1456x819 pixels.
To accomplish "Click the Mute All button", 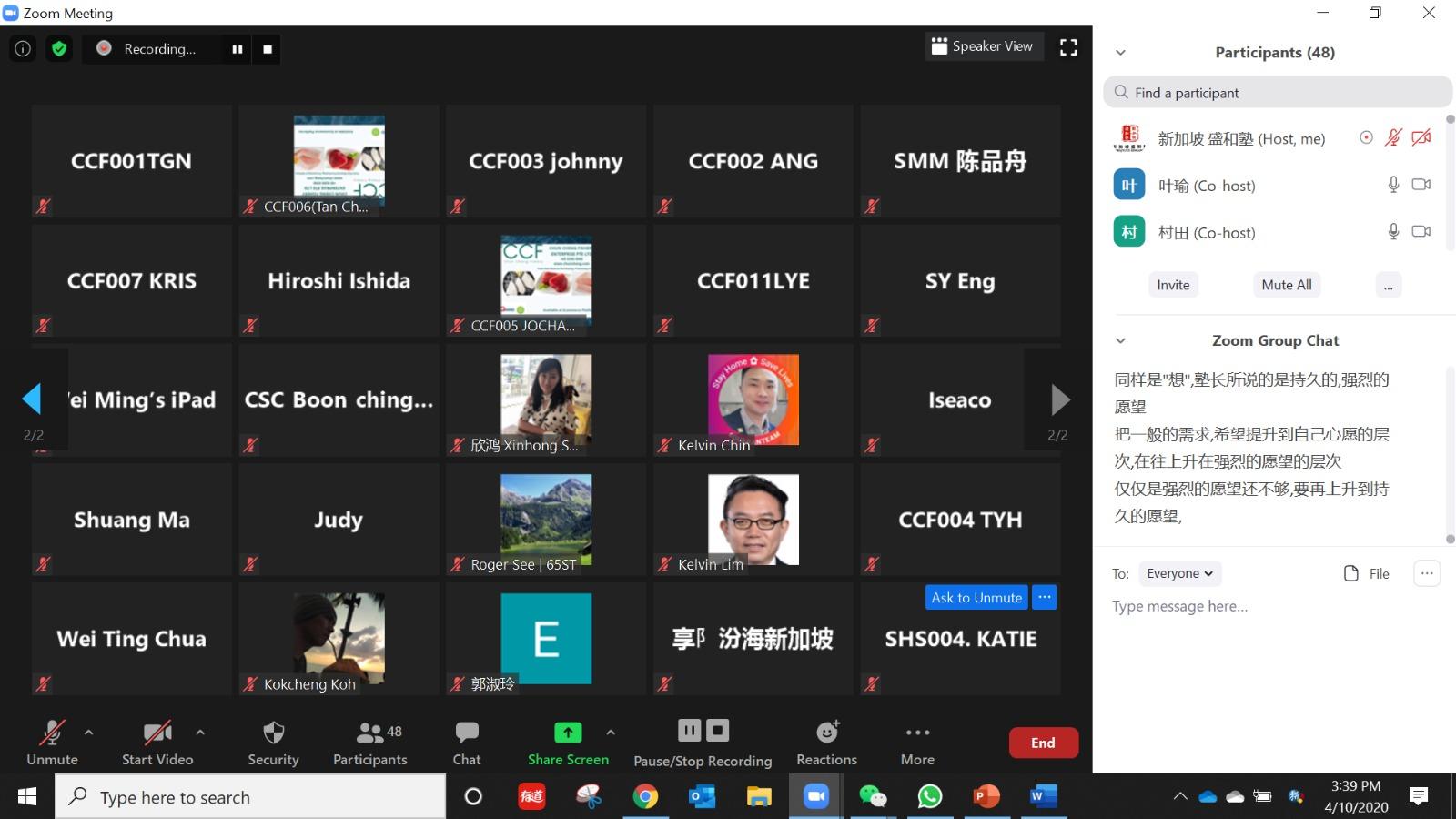I will click(1286, 285).
